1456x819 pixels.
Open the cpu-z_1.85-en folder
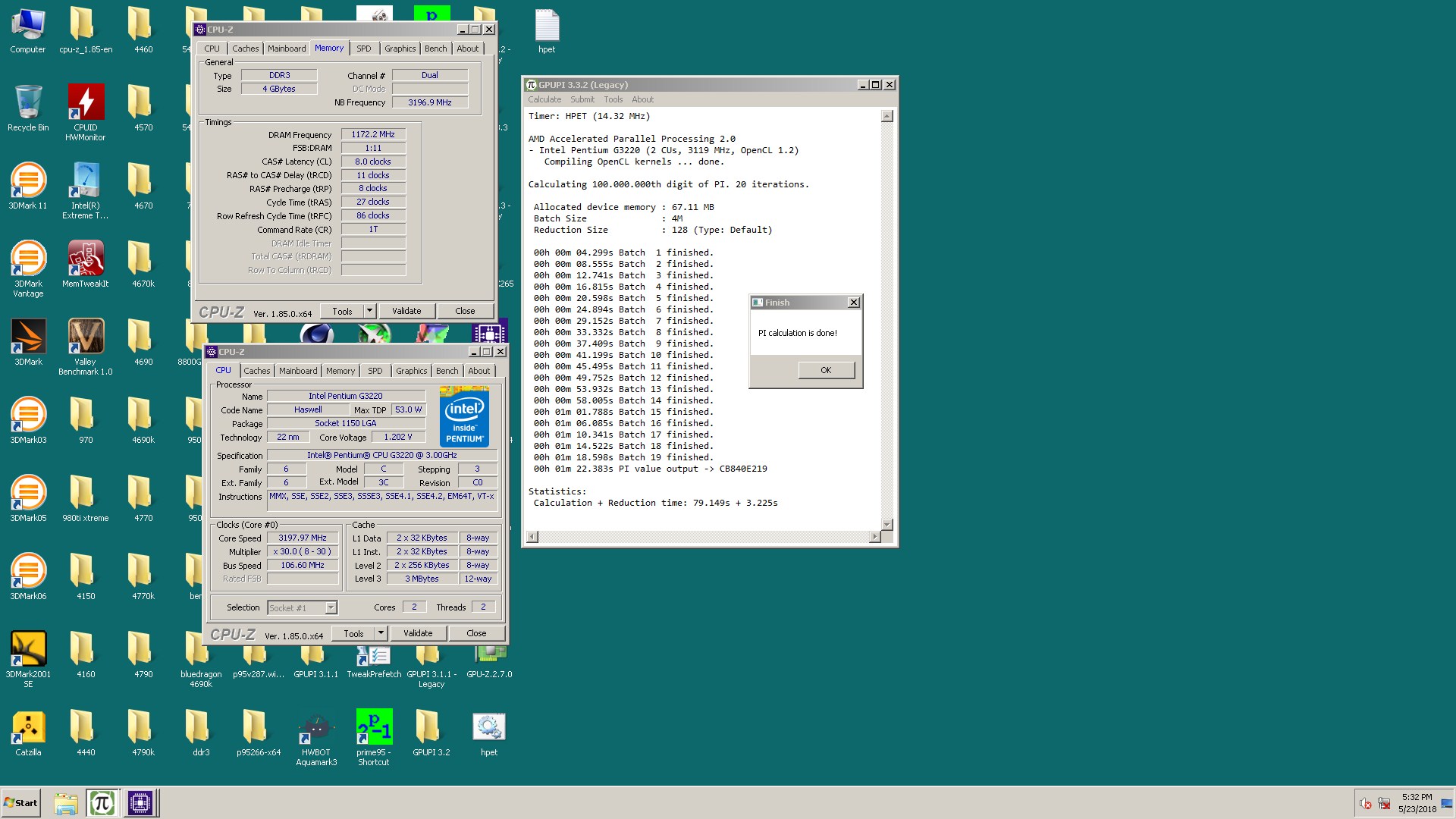point(86,30)
